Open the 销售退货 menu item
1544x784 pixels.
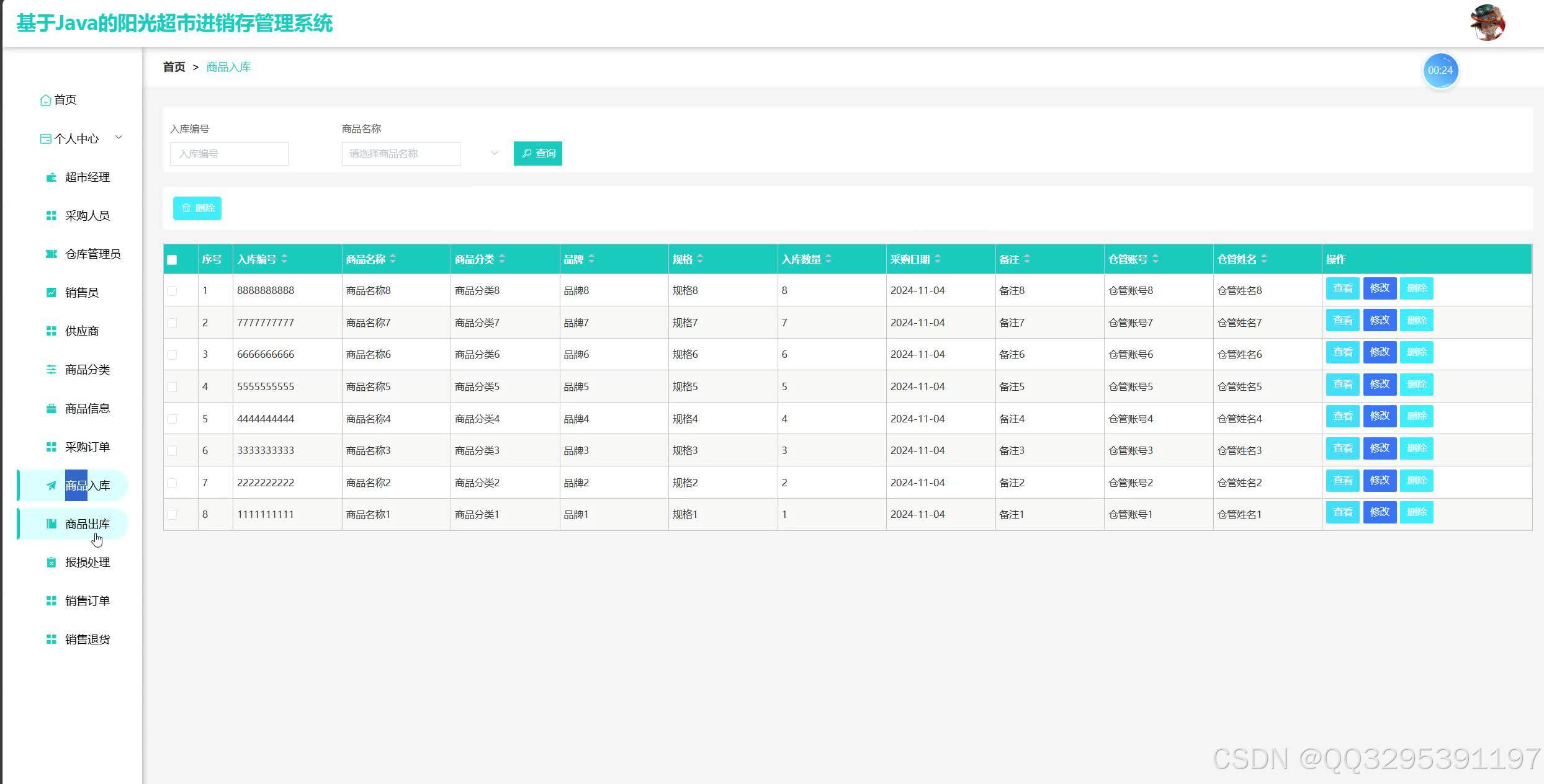(73, 639)
